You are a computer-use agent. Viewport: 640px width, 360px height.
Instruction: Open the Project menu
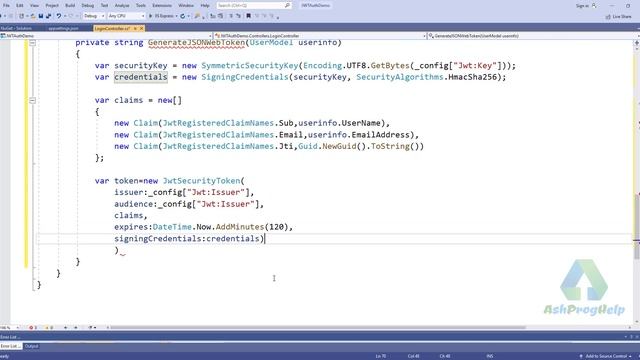52,5
